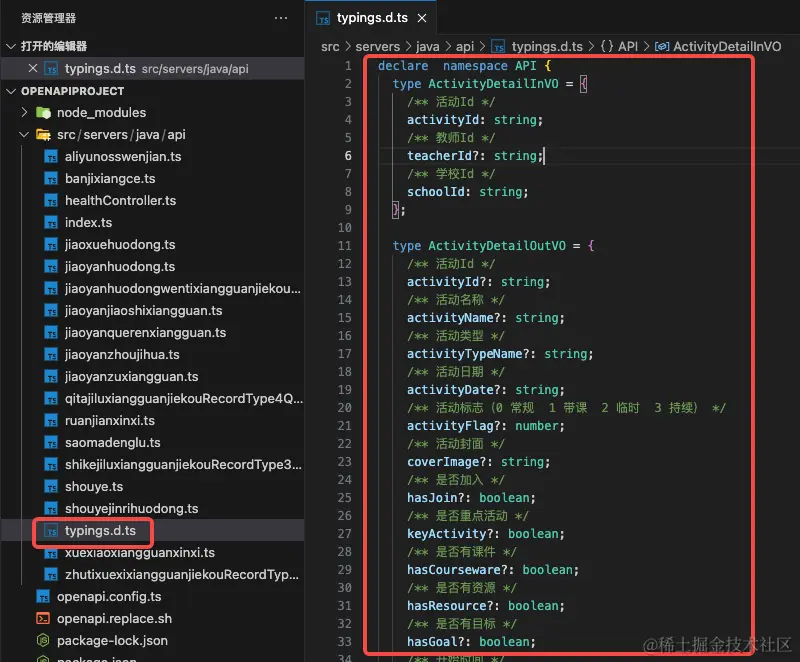Viewport: 800px width, 662px height.
Task: Click the TS icon before typings.d.ts in breadcrumb
Action: [498, 46]
